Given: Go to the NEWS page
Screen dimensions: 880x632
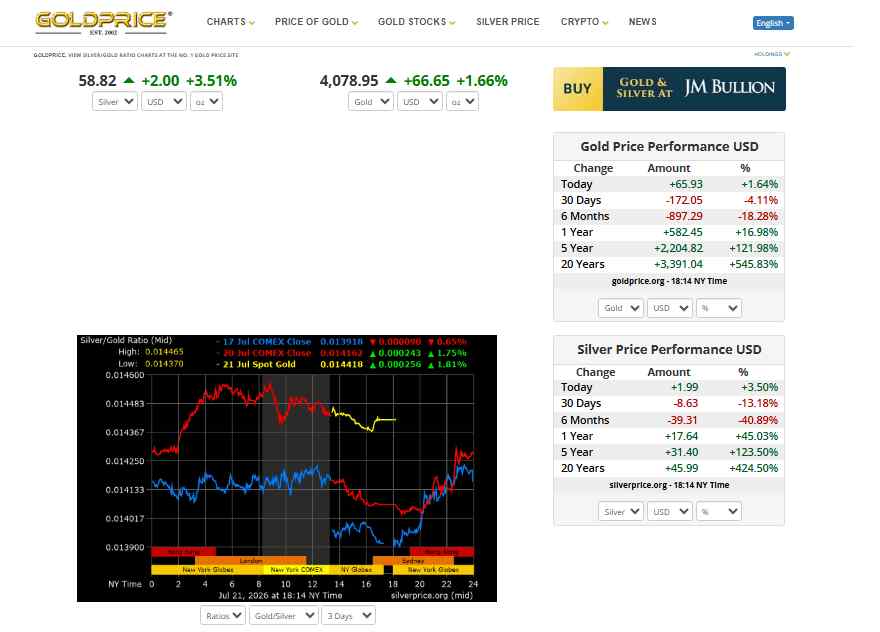Looking at the screenshot, I should [x=643, y=22].
